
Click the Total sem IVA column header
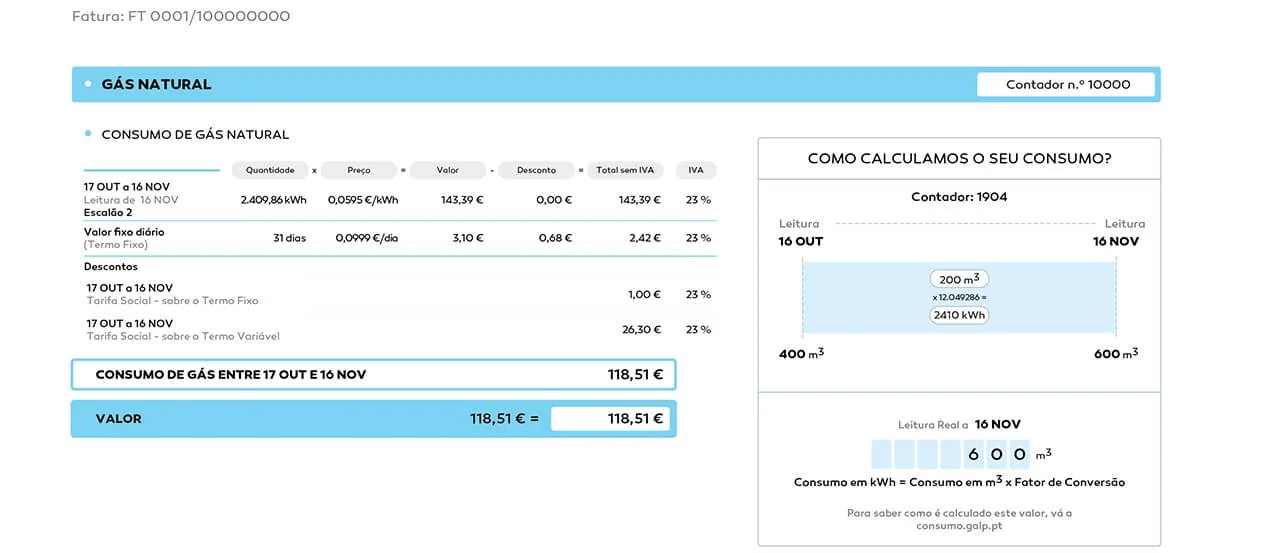pyautogui.click(x=626, y=170)
